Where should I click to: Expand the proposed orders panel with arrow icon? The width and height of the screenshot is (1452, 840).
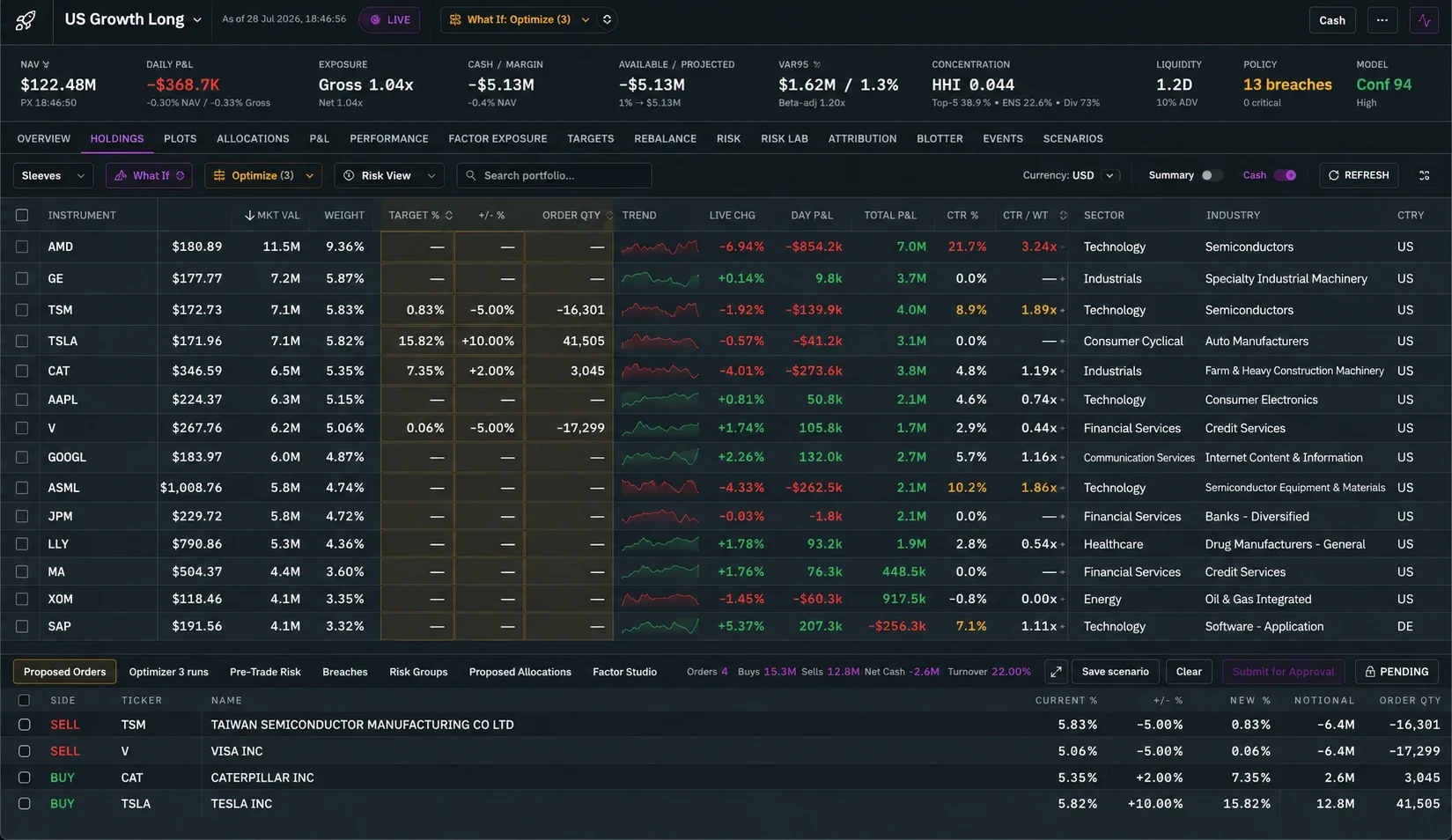click(x=1056, y=672)
